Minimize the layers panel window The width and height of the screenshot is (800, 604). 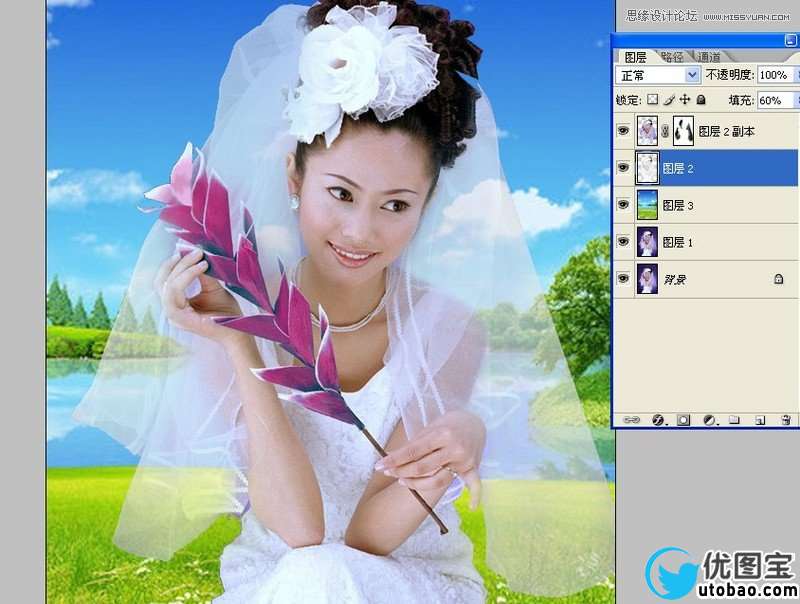[x=790, y=40]
